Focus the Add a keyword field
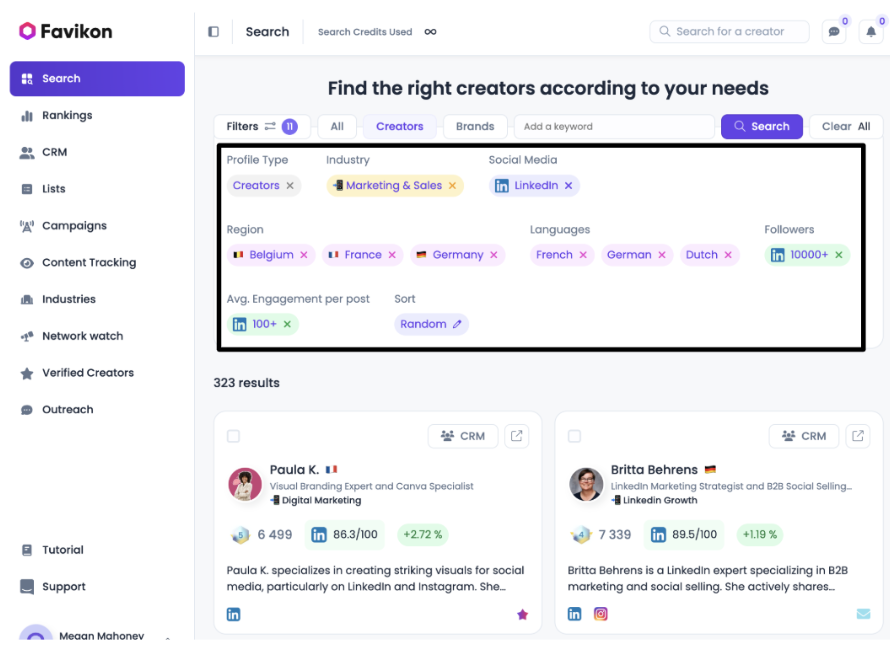Screen dimensions: 890x647 (x=614, y=127)
